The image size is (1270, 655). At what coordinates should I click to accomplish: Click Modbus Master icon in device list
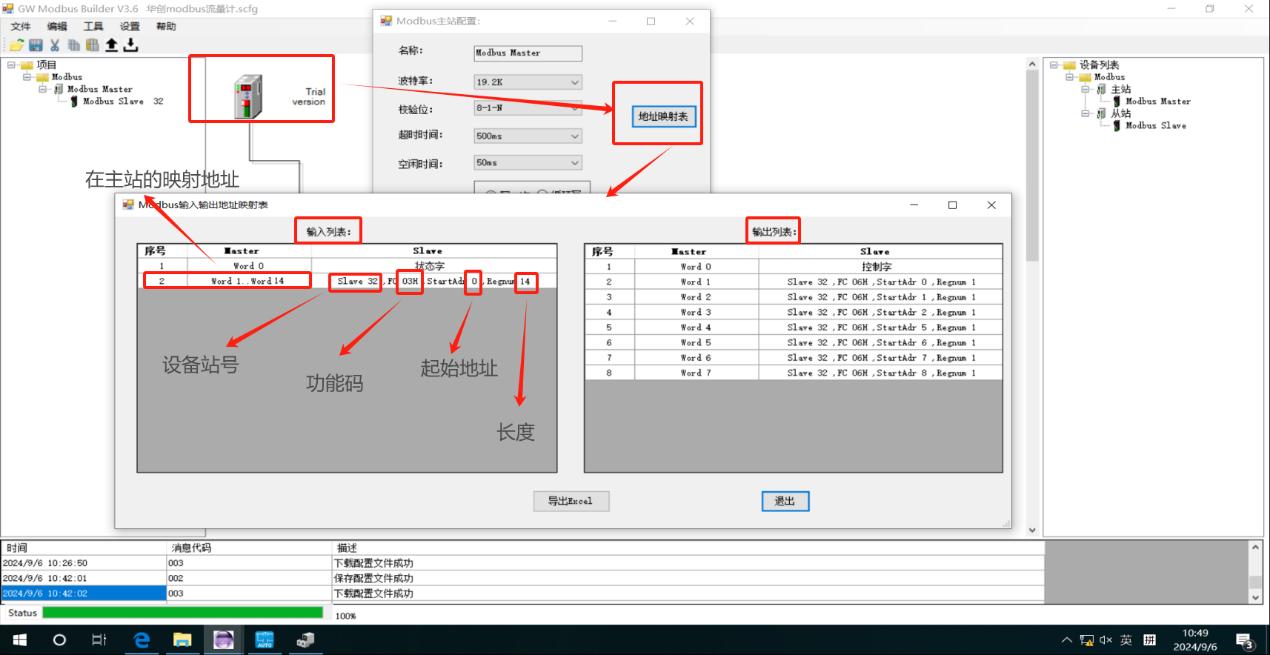(1117, 101)
